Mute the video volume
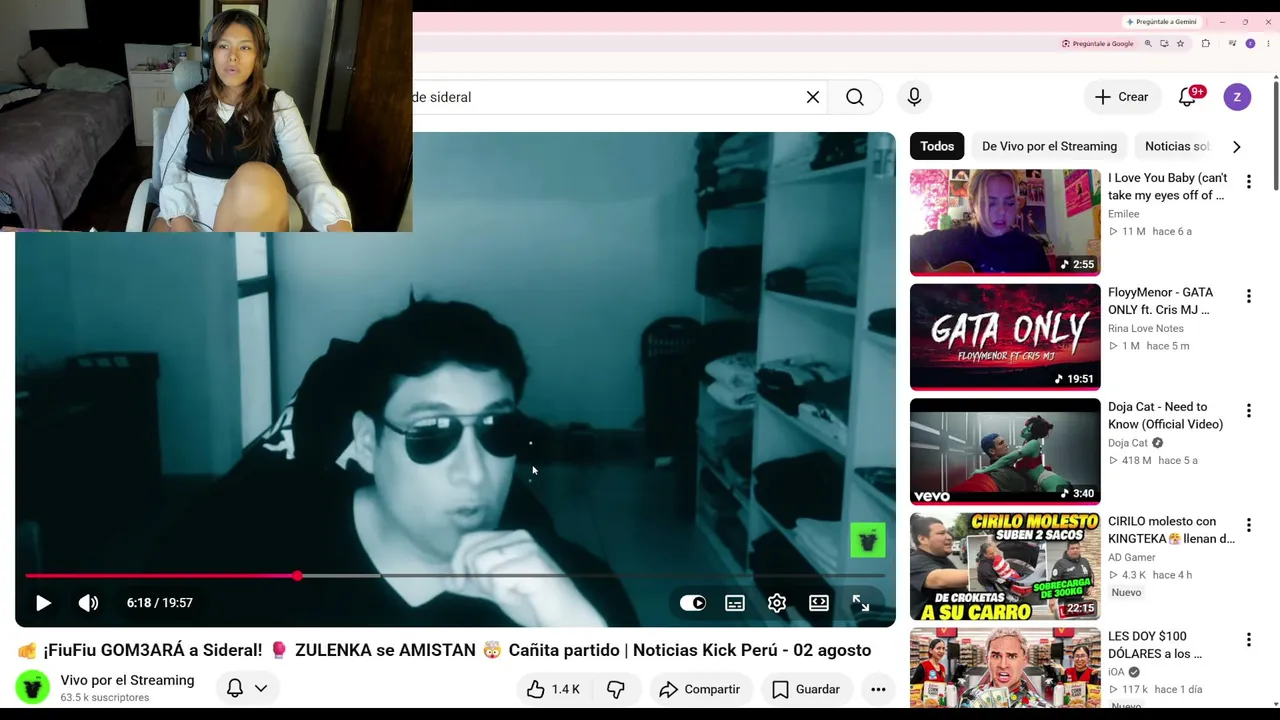 (x=89, y=603)
